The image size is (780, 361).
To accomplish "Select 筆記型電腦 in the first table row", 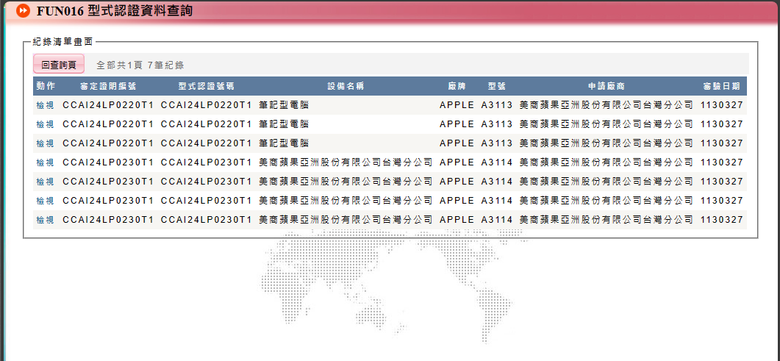I will (x=284, y=105).
